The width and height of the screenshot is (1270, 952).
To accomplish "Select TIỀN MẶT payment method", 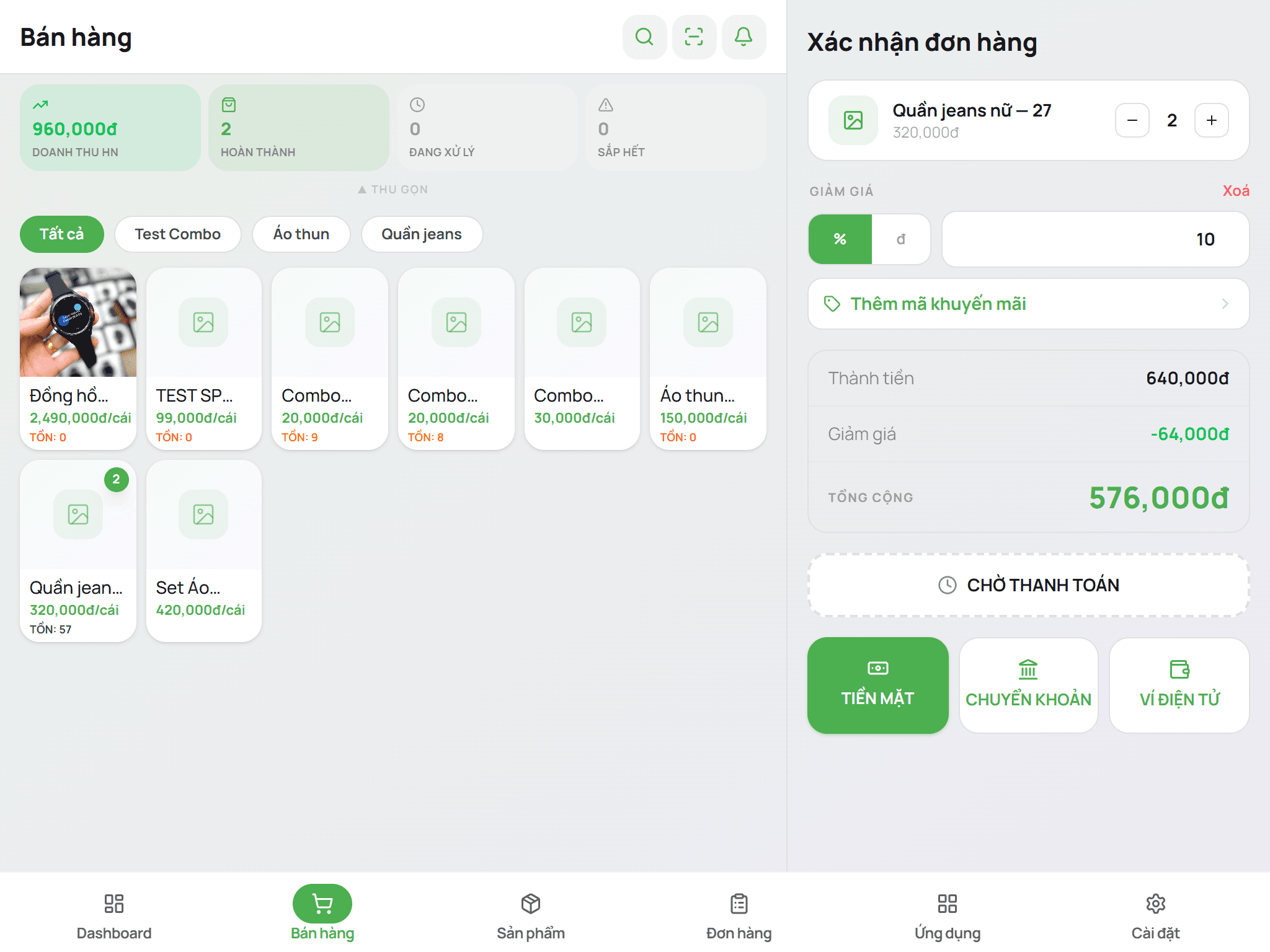I will 877,685.
